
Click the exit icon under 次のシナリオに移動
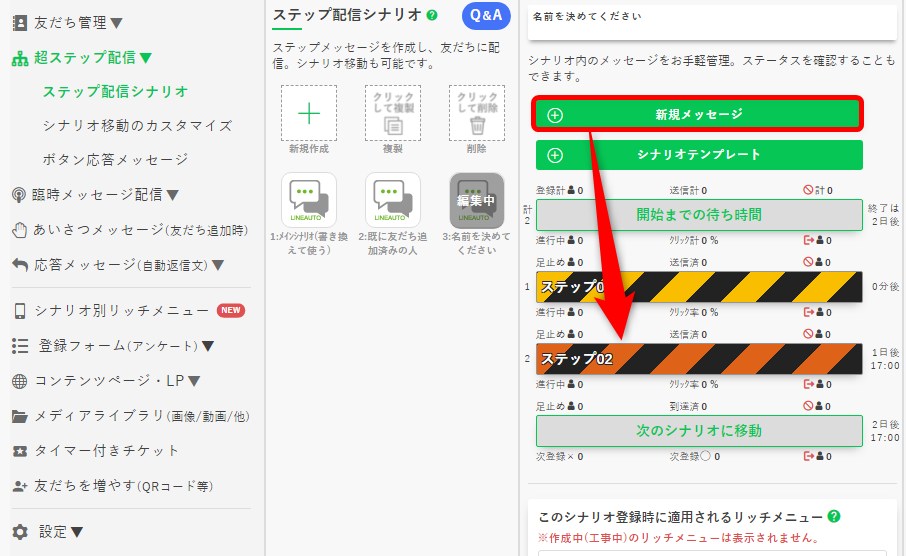(x=808, y=457)
